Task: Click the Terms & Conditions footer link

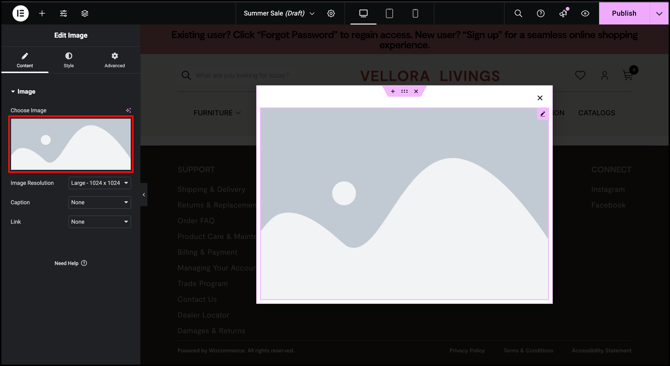Action: 528,351
